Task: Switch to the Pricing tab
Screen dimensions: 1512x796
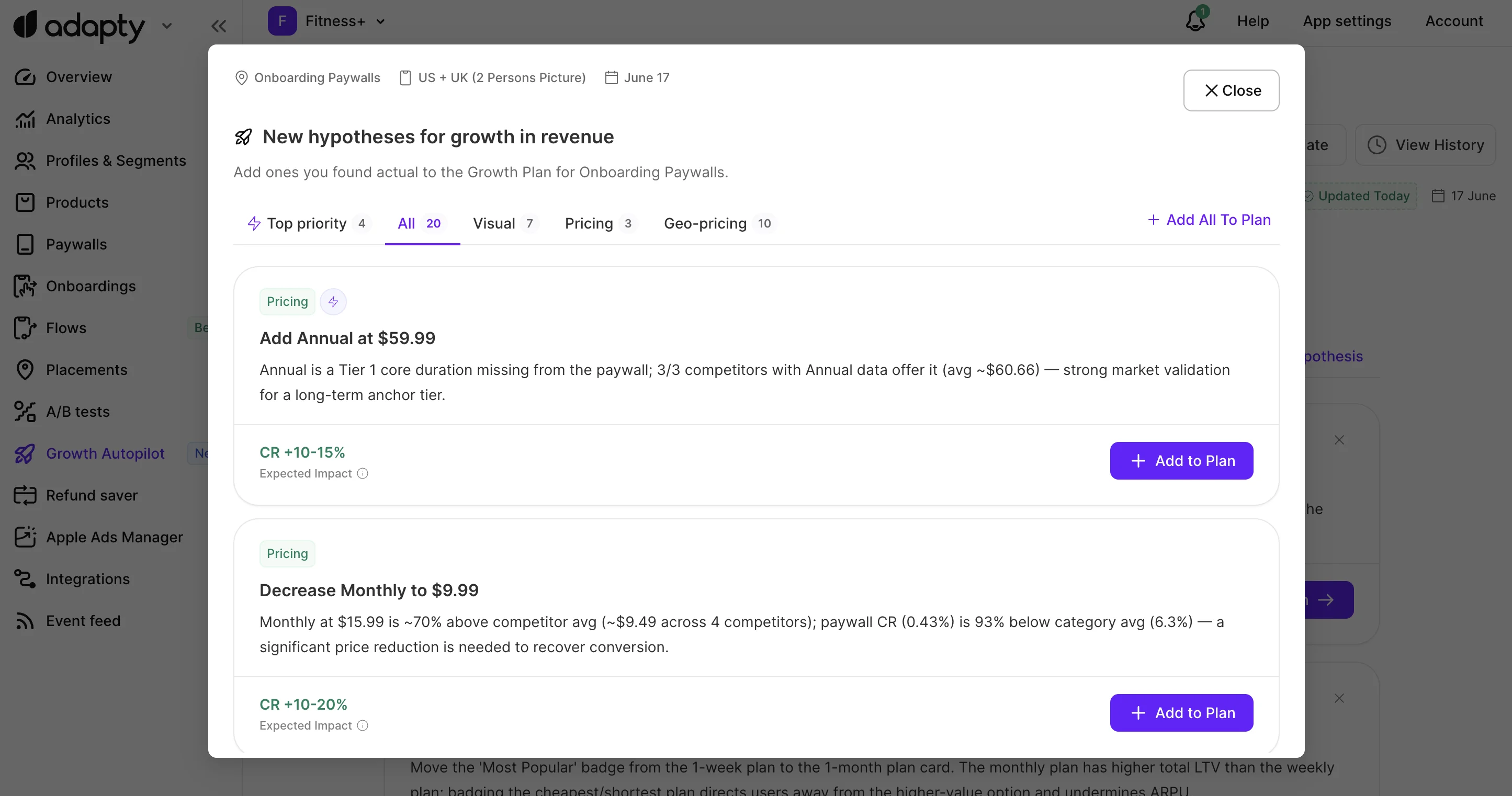Action: (601, 223)
